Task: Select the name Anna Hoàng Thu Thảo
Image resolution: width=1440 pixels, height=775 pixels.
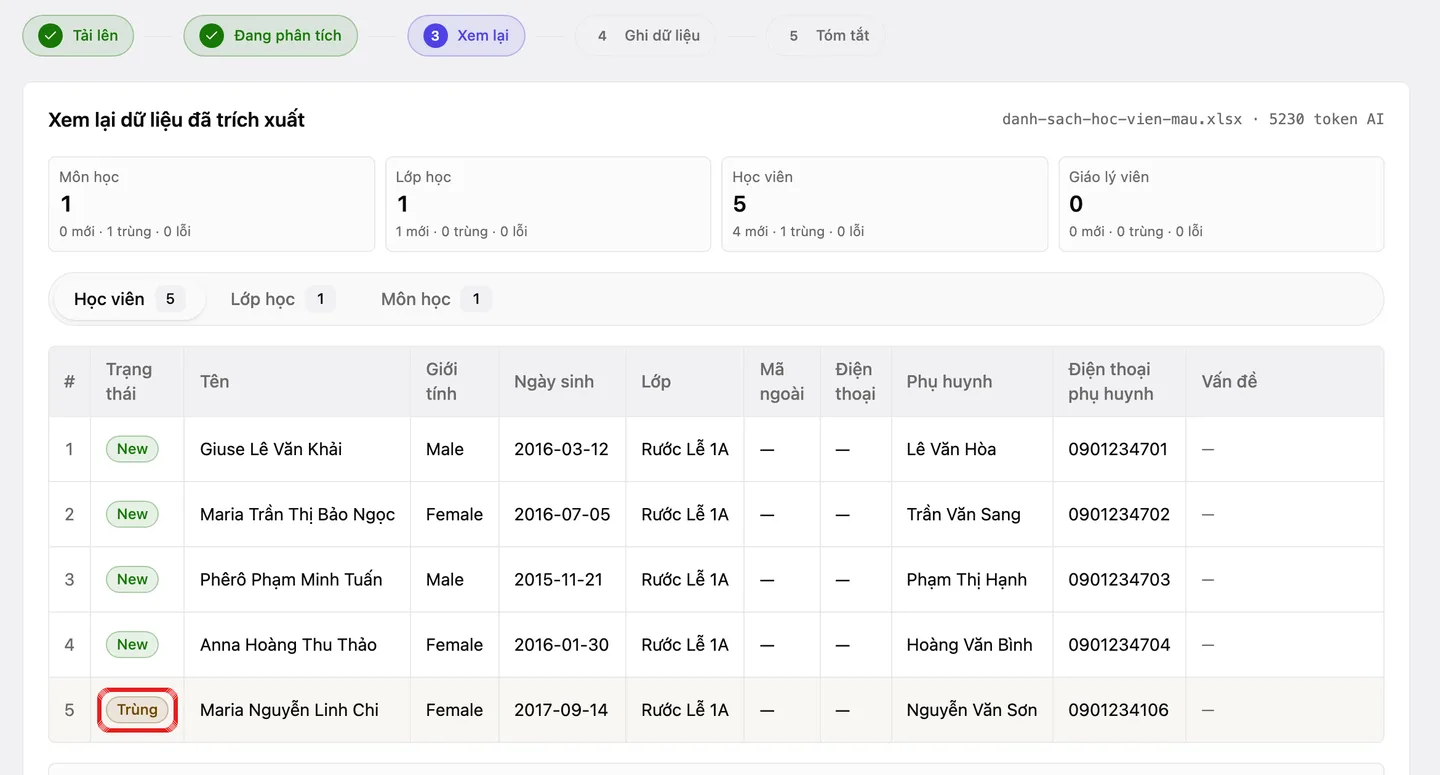Action: 288,645
